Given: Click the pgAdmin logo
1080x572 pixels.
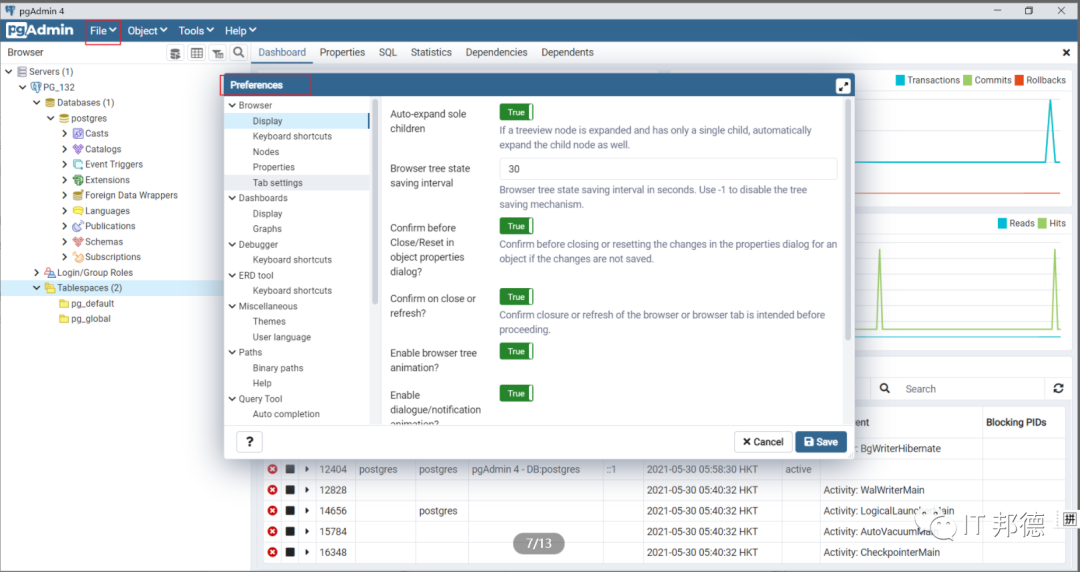Looking at the screenshot, I should pyautogui.click(x=40, y=30).
